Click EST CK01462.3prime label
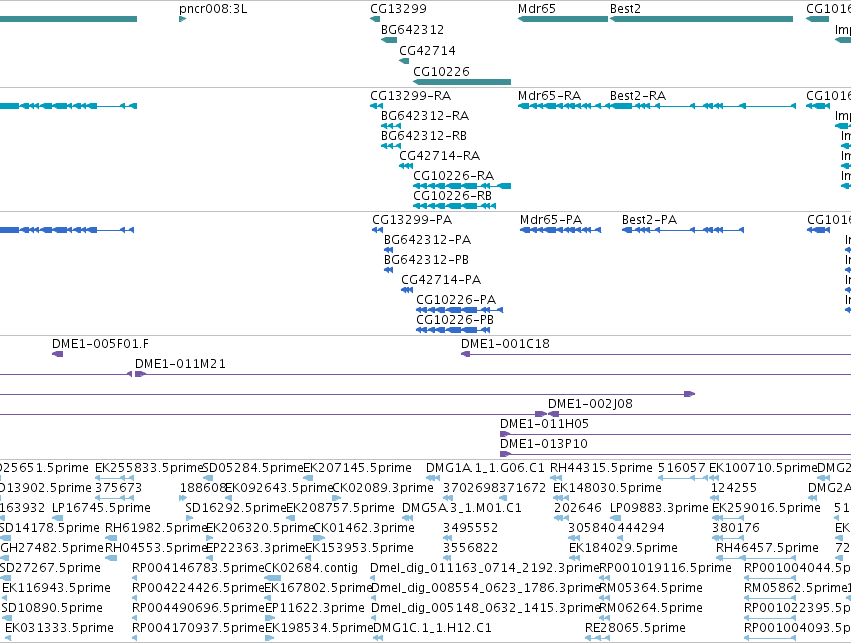851x643 pixels. tap(364, 528)
